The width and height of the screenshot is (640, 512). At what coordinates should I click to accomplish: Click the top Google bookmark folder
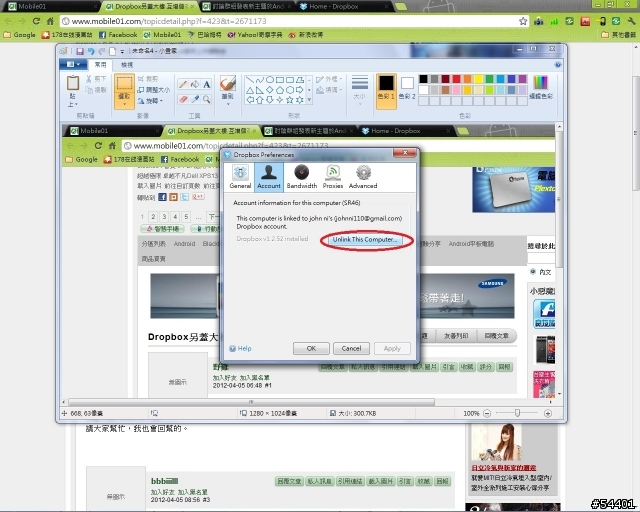tap(20, 35)
